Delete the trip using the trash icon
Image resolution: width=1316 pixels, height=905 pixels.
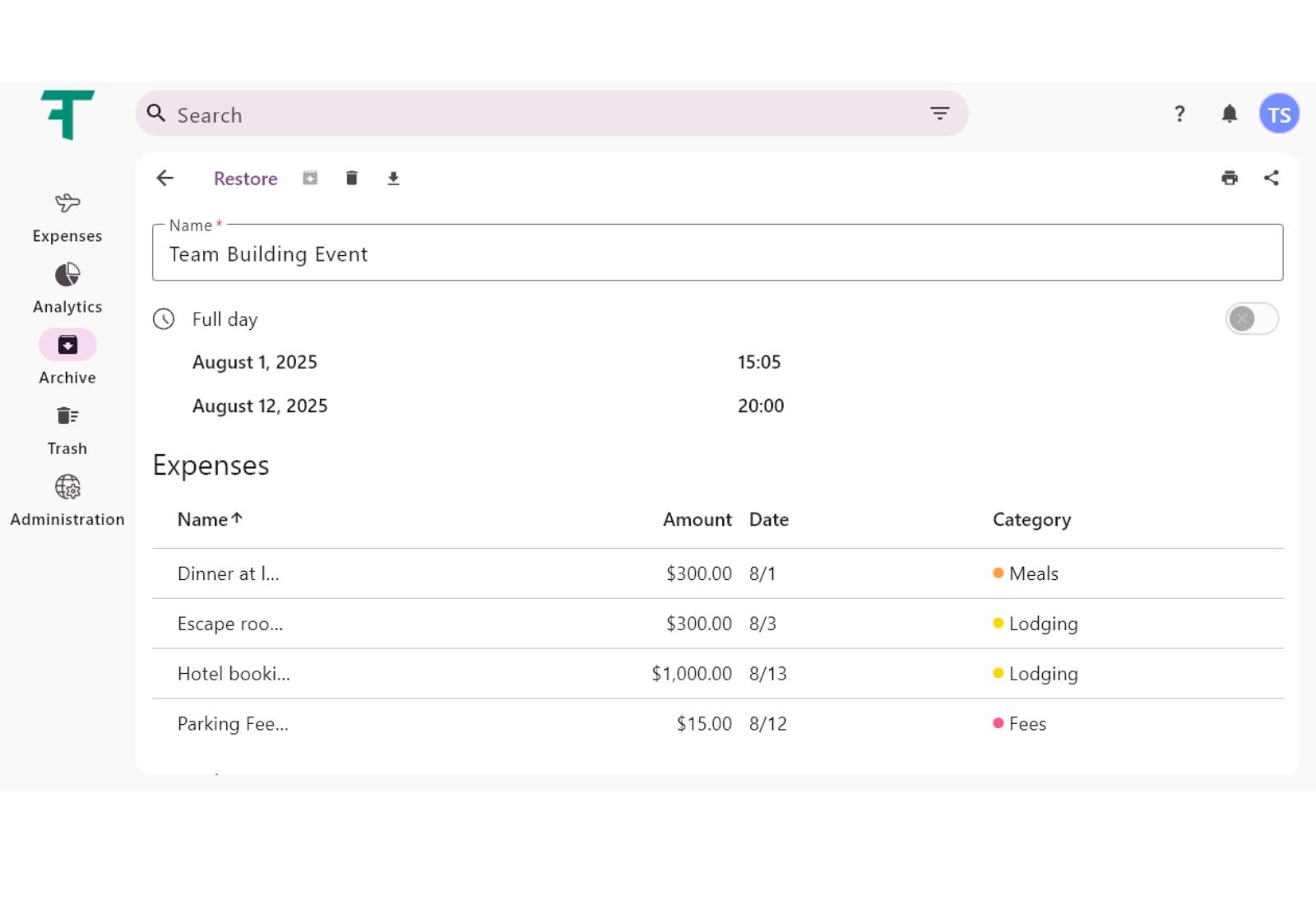click(x=352, y=179)
